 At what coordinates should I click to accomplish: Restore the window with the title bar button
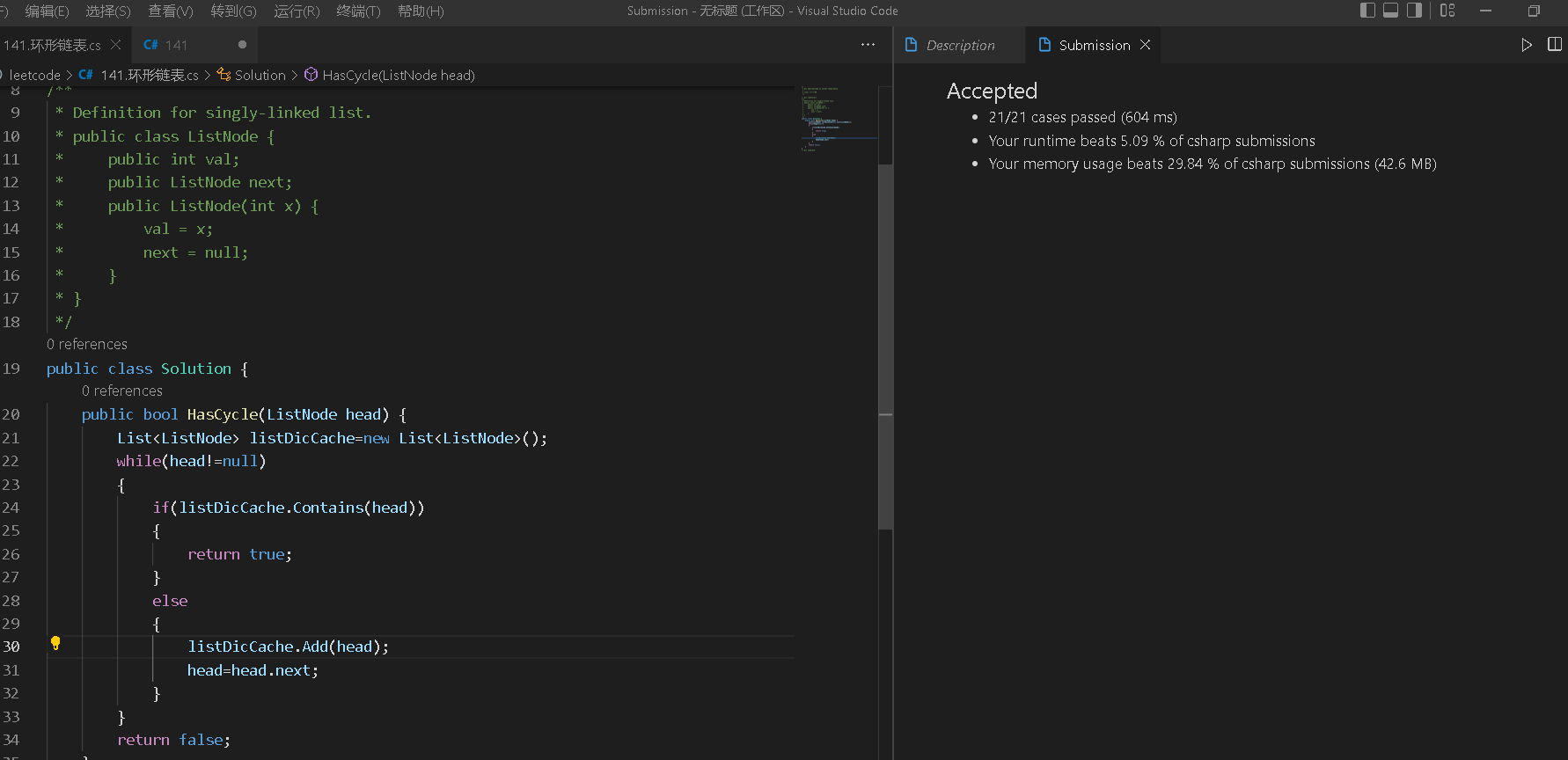click(x=1534, y=11)
